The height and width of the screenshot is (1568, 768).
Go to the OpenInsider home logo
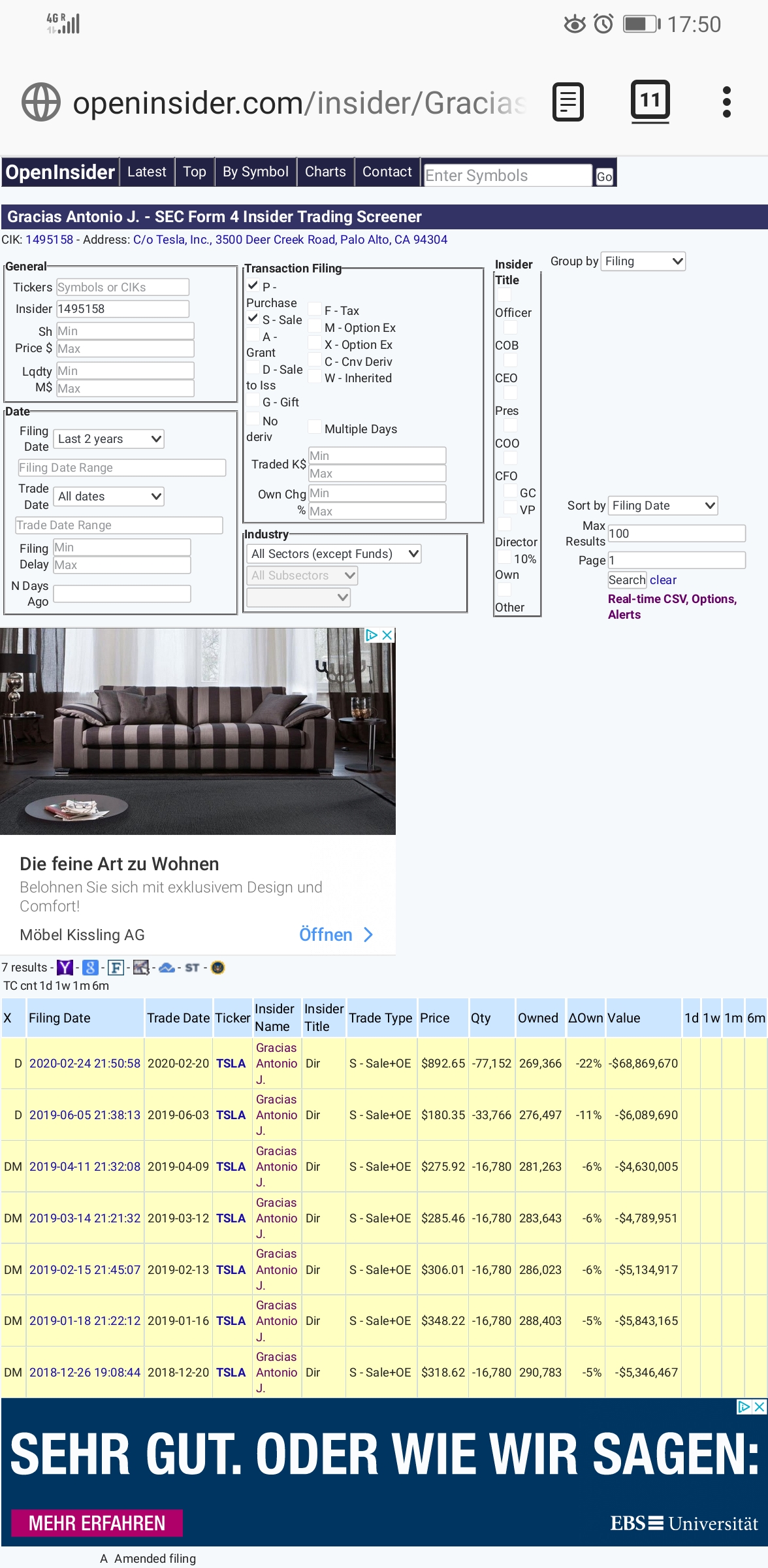tap(60, 172)
